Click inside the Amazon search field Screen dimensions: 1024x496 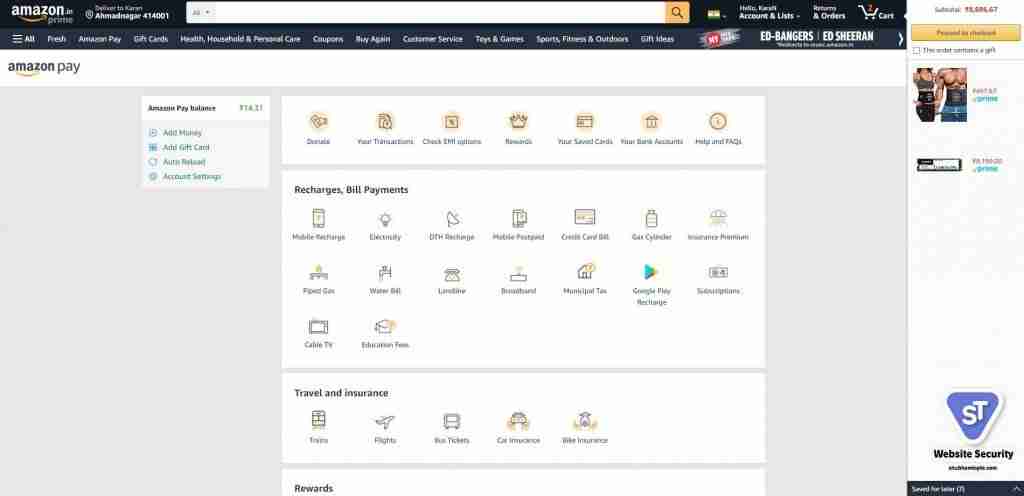click(440, 12)
